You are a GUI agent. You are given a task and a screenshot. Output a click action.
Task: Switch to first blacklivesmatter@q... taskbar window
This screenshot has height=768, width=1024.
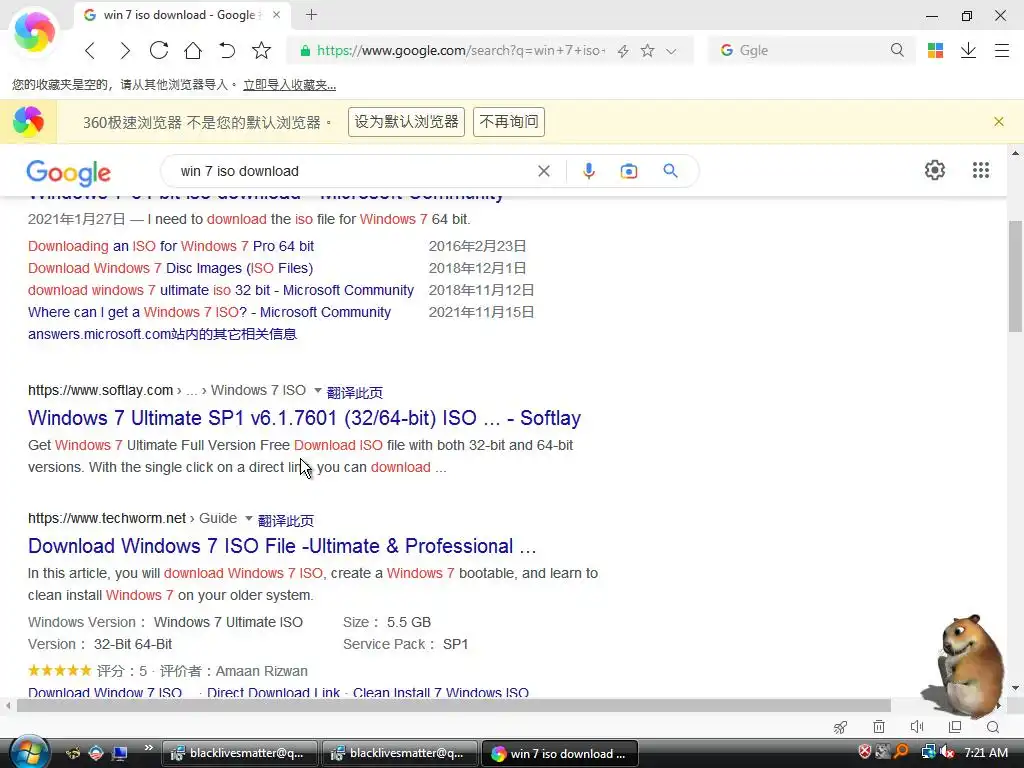tap(239, 754)
